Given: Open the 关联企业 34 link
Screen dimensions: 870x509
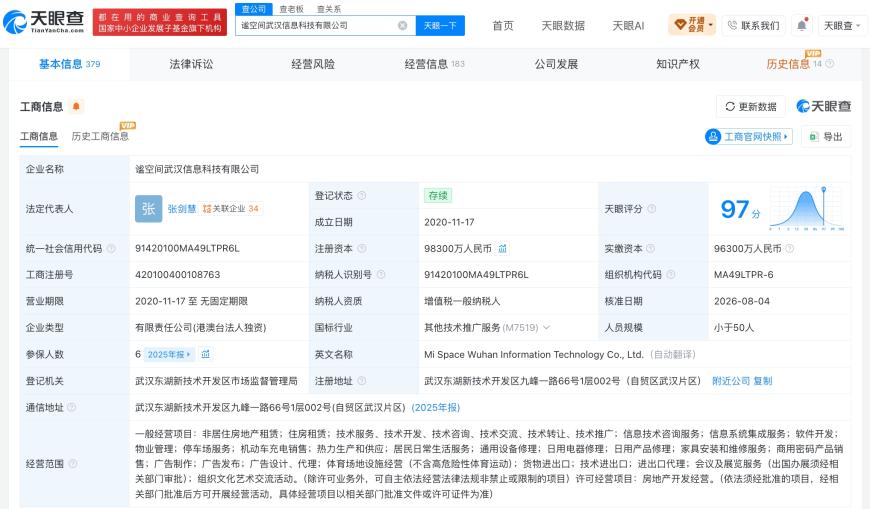Looking at the screenshot, I should click(231, 209).
